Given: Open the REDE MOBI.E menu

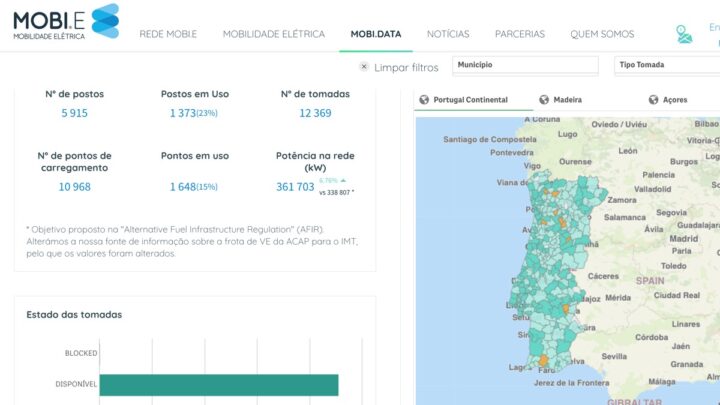Looking at the screenshot, I should 168,34.
